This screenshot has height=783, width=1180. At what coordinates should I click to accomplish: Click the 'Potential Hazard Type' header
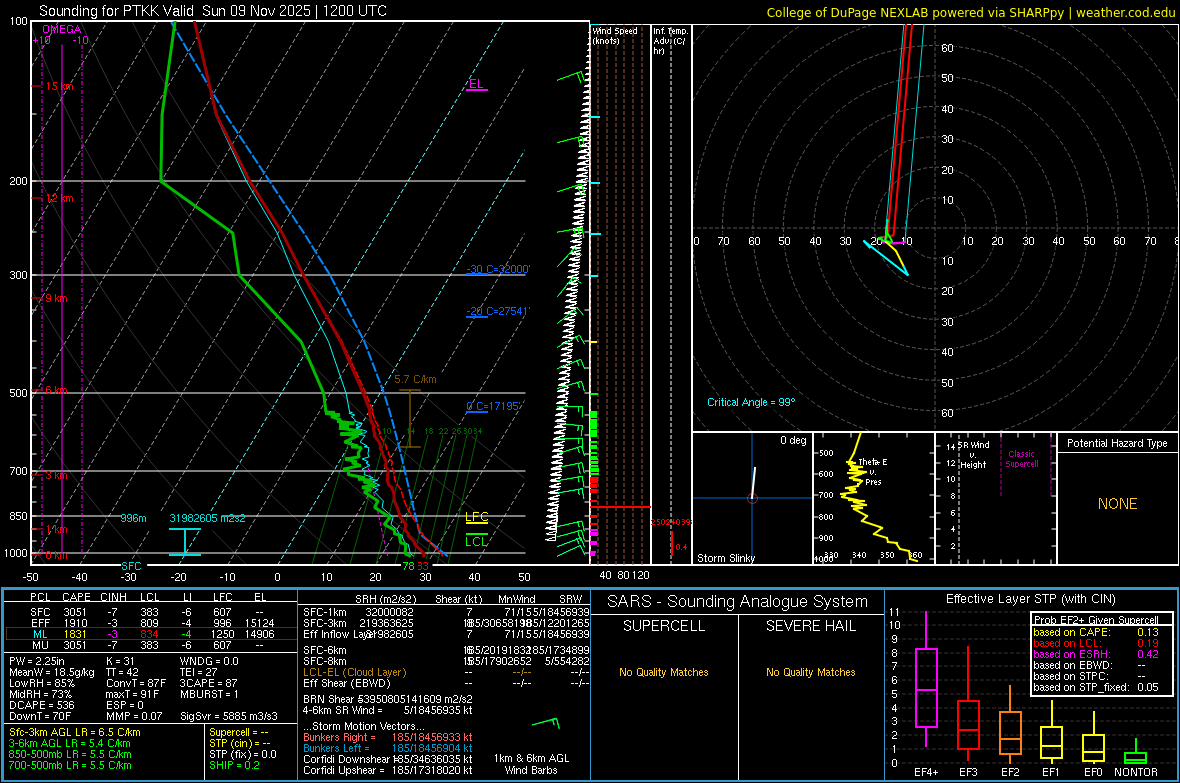[x=1117, y=443]
